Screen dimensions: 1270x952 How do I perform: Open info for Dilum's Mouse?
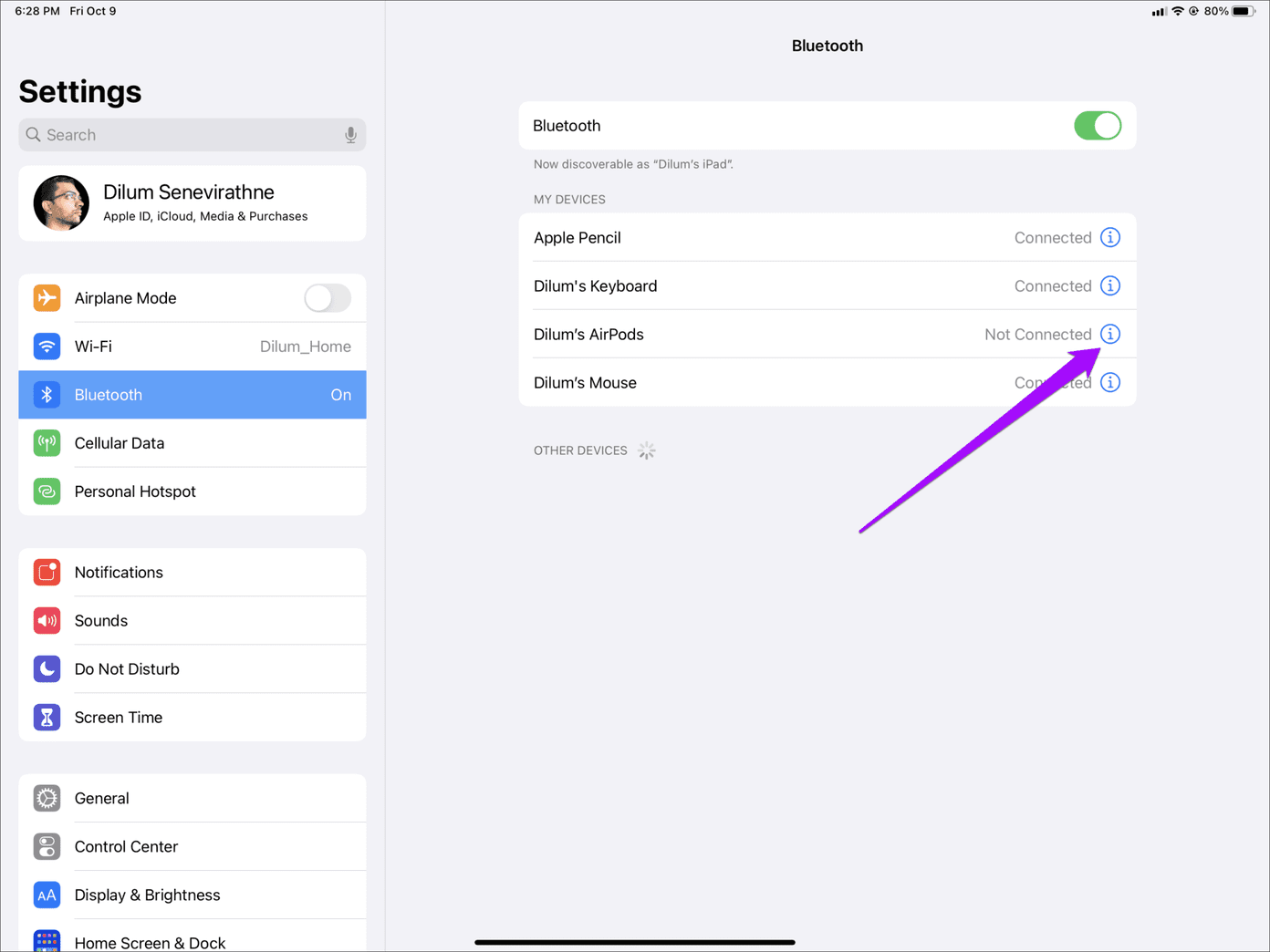tap(1109, 382)
